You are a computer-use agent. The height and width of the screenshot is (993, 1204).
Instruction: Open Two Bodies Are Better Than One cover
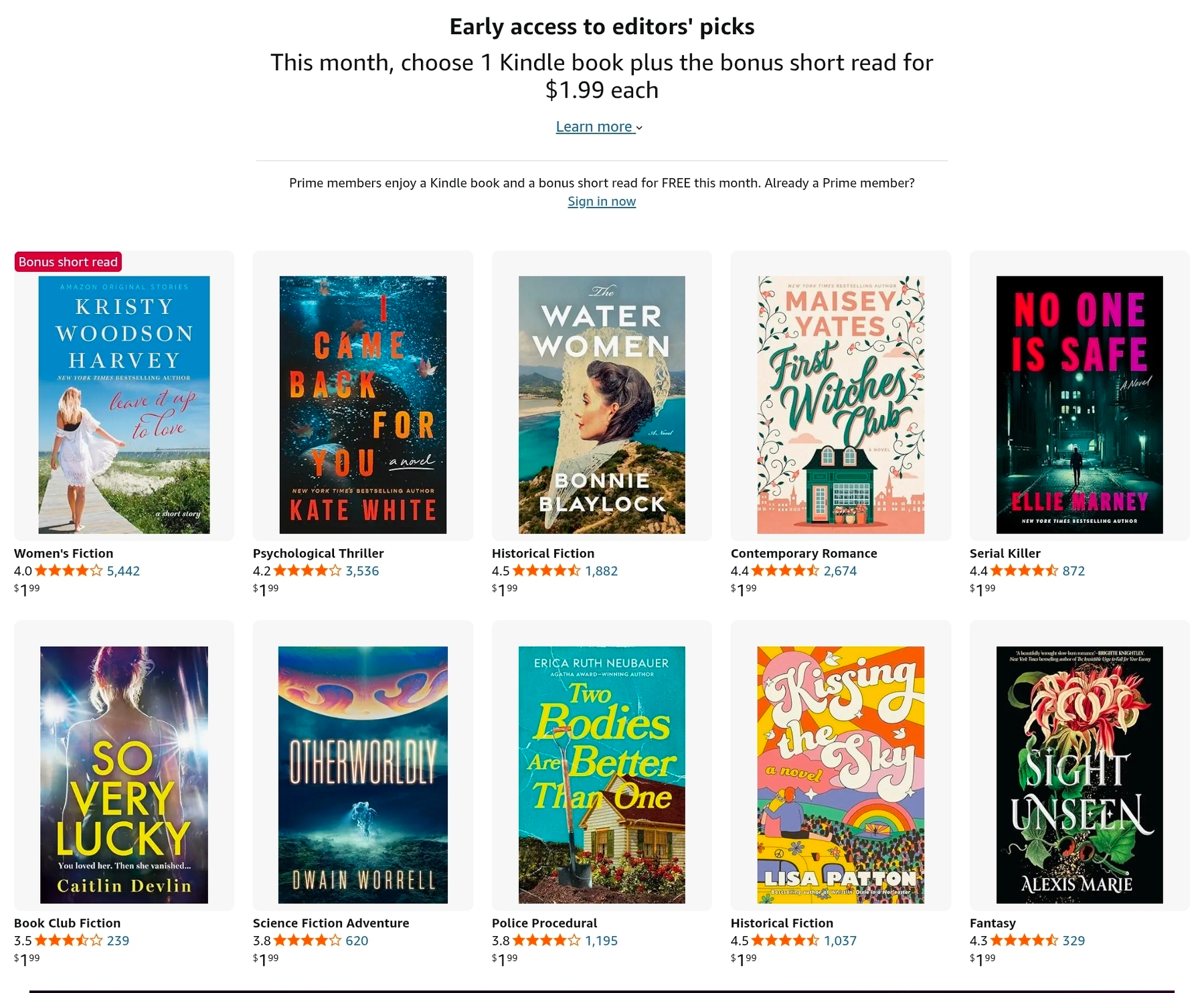(601, 774)
